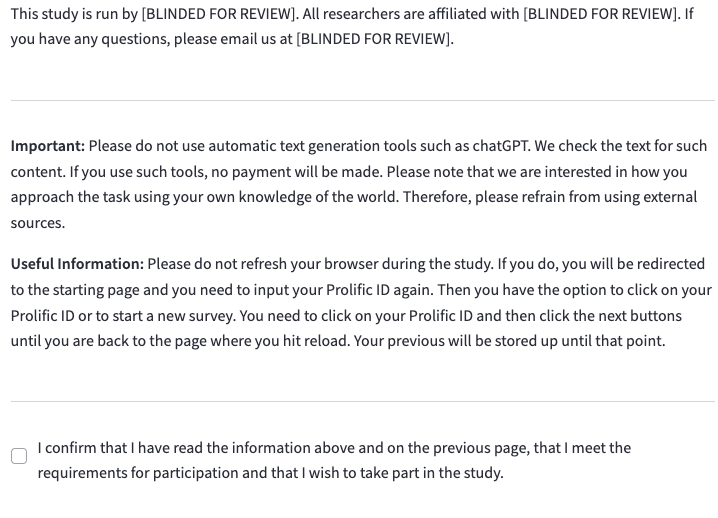Screen dimensions: 718x518
Task: Tick the participation confirmation checkbox
Action: pyautogui.click(x=19, y=456)
